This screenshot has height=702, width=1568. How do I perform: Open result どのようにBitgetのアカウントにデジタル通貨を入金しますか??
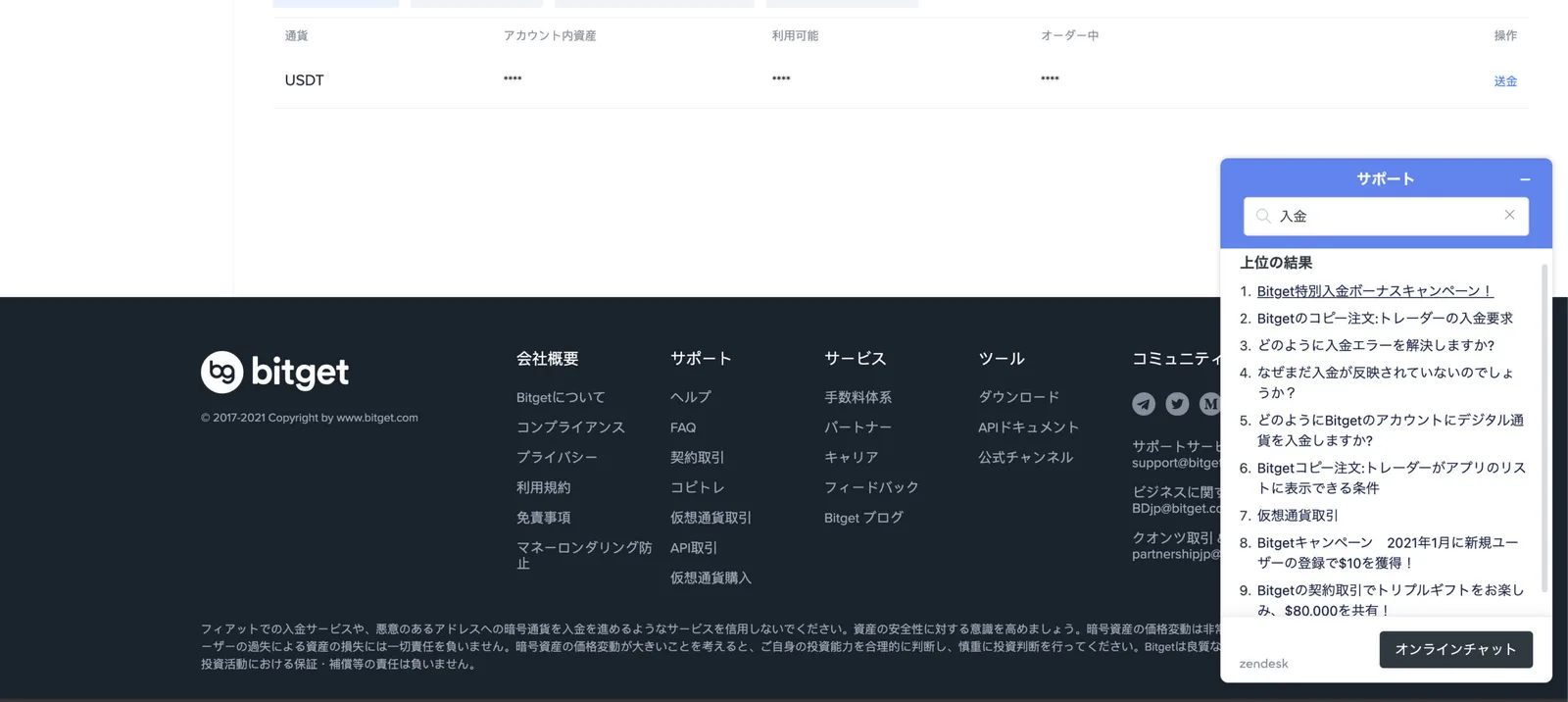pos(1391,429)
